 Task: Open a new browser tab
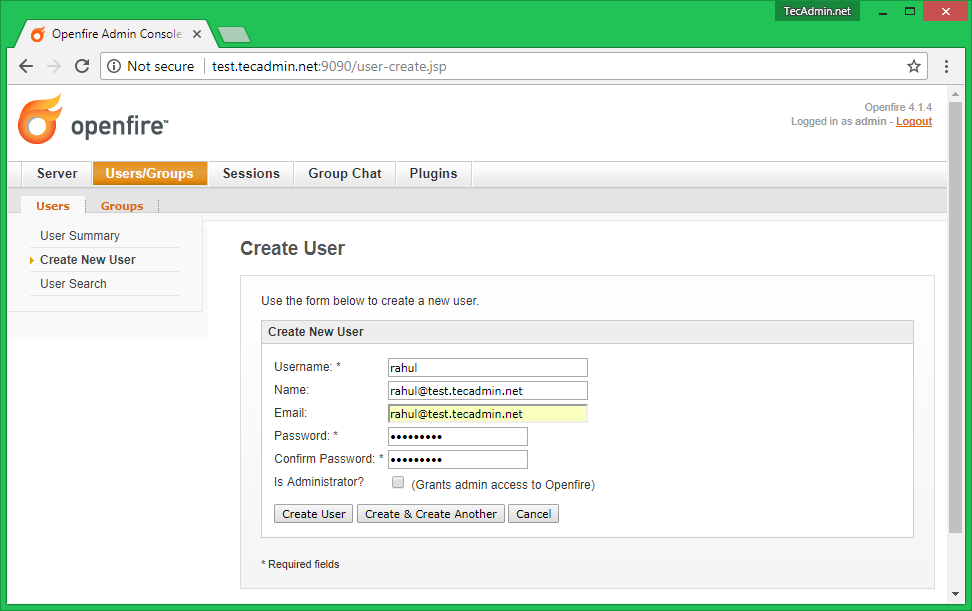click(234, 35)
